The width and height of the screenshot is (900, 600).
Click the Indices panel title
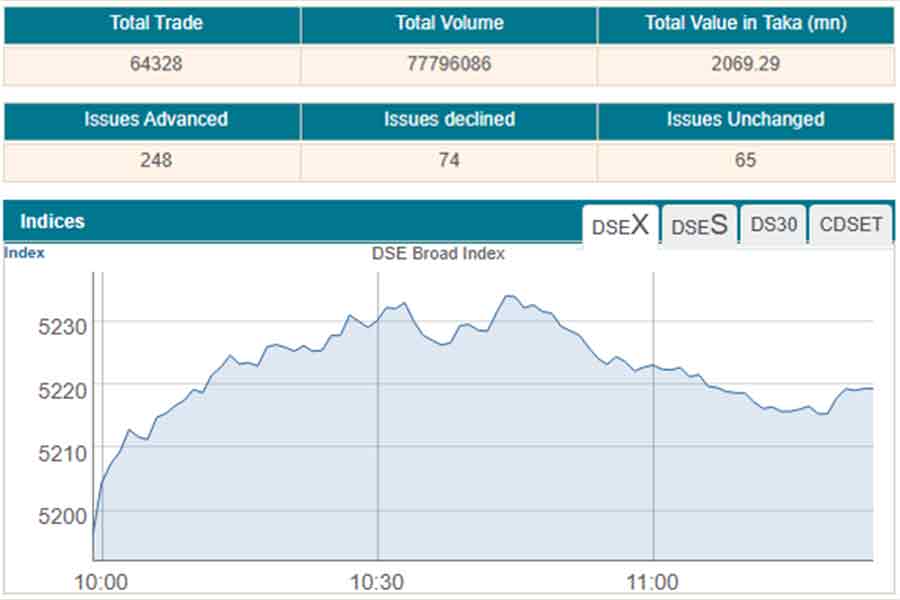coord(52,222)
